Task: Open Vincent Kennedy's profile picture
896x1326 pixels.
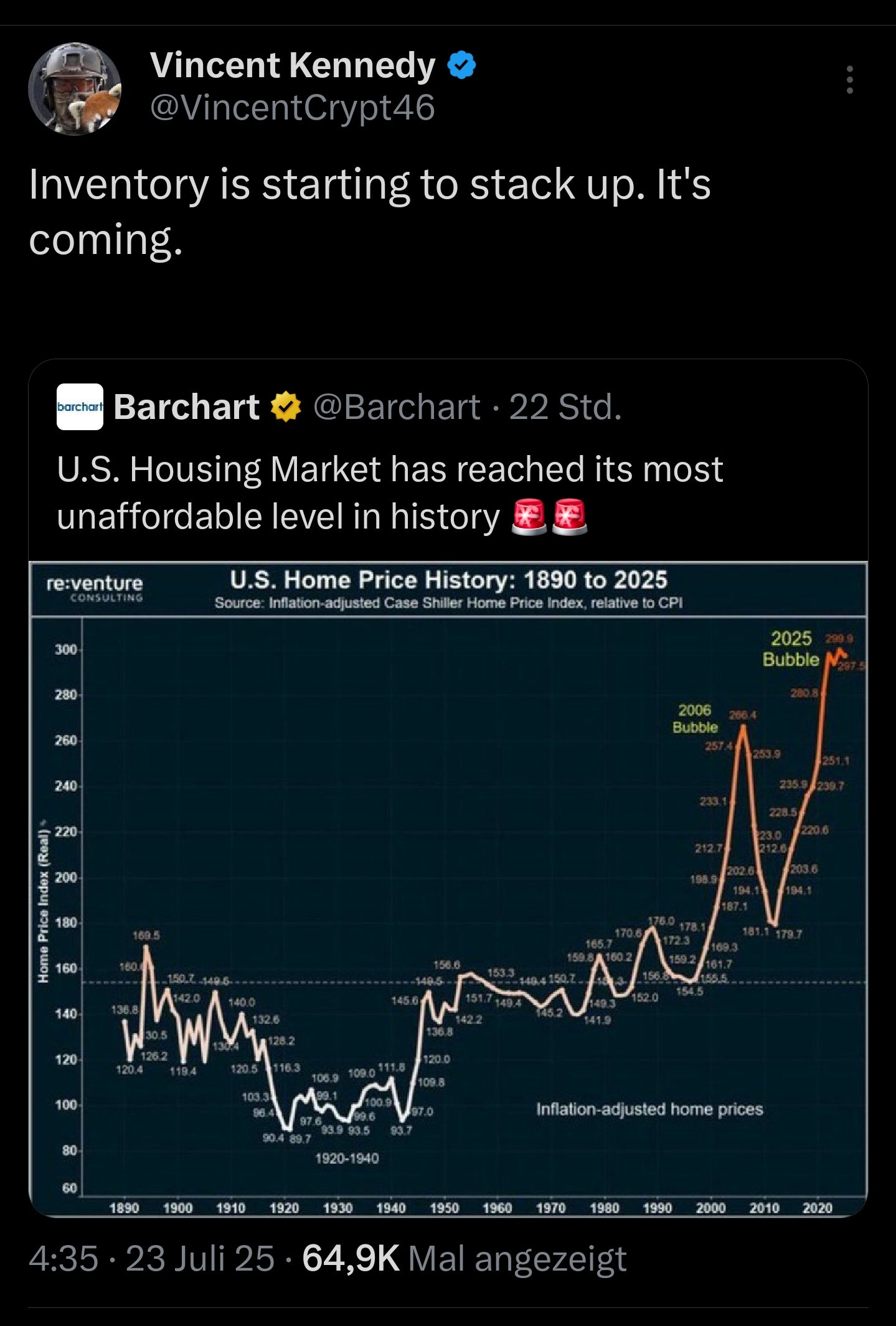Action: [x=75, y=89]
